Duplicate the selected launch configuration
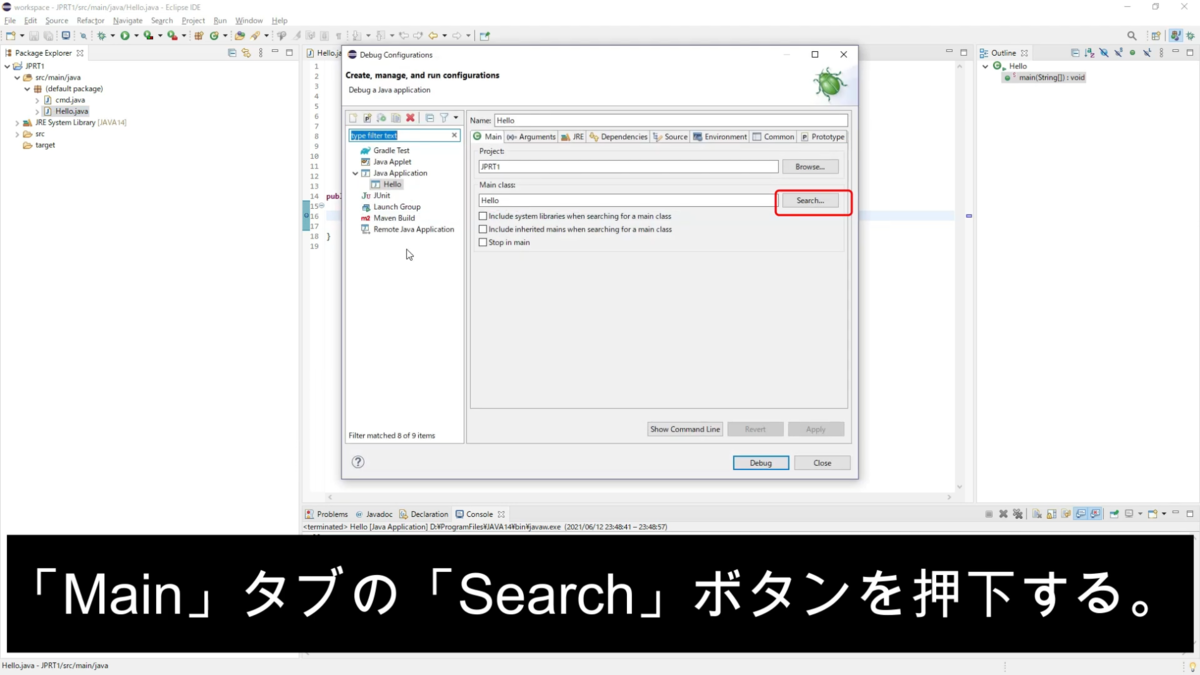The image size is (1200, 675). (396, 118)
